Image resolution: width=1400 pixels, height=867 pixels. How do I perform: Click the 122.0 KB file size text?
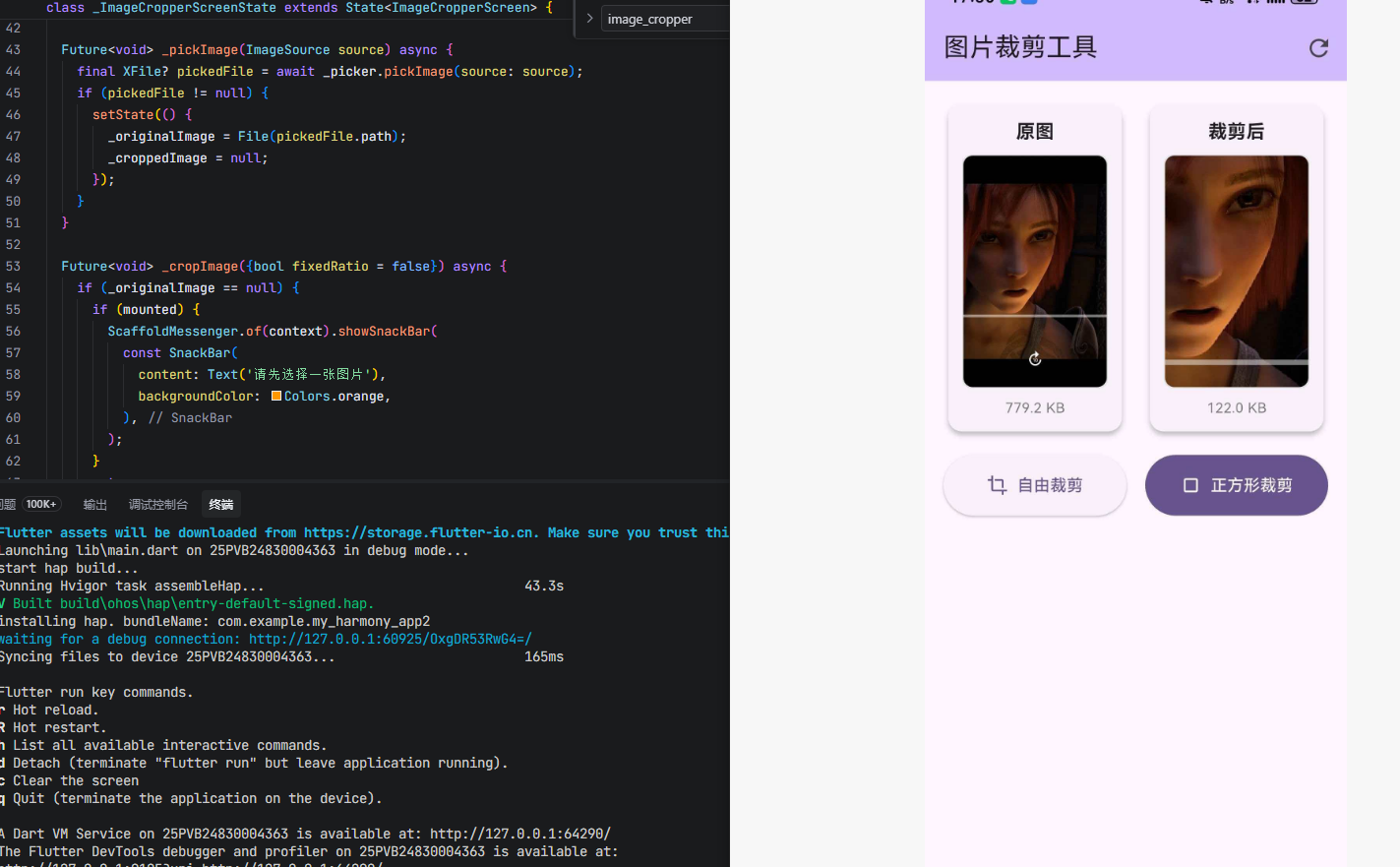(x=1237, y=407)
